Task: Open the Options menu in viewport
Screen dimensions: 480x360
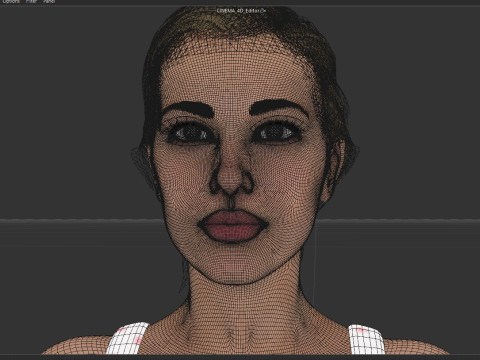Action: point(11,1)
